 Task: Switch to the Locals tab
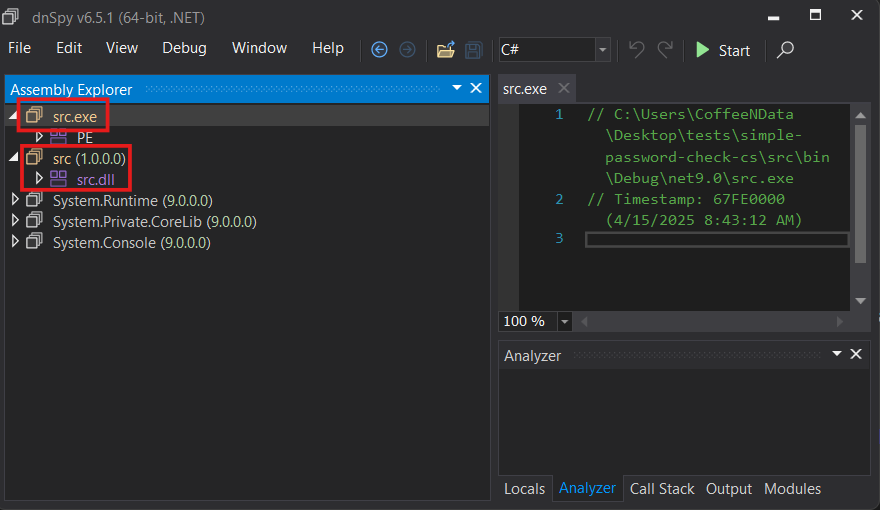pyautogui.click(x=524, y=489)
